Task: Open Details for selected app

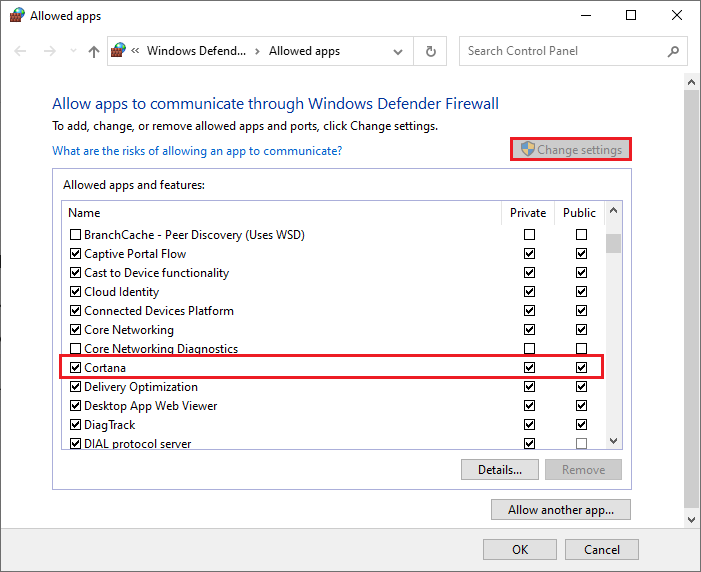Action: 500,470
